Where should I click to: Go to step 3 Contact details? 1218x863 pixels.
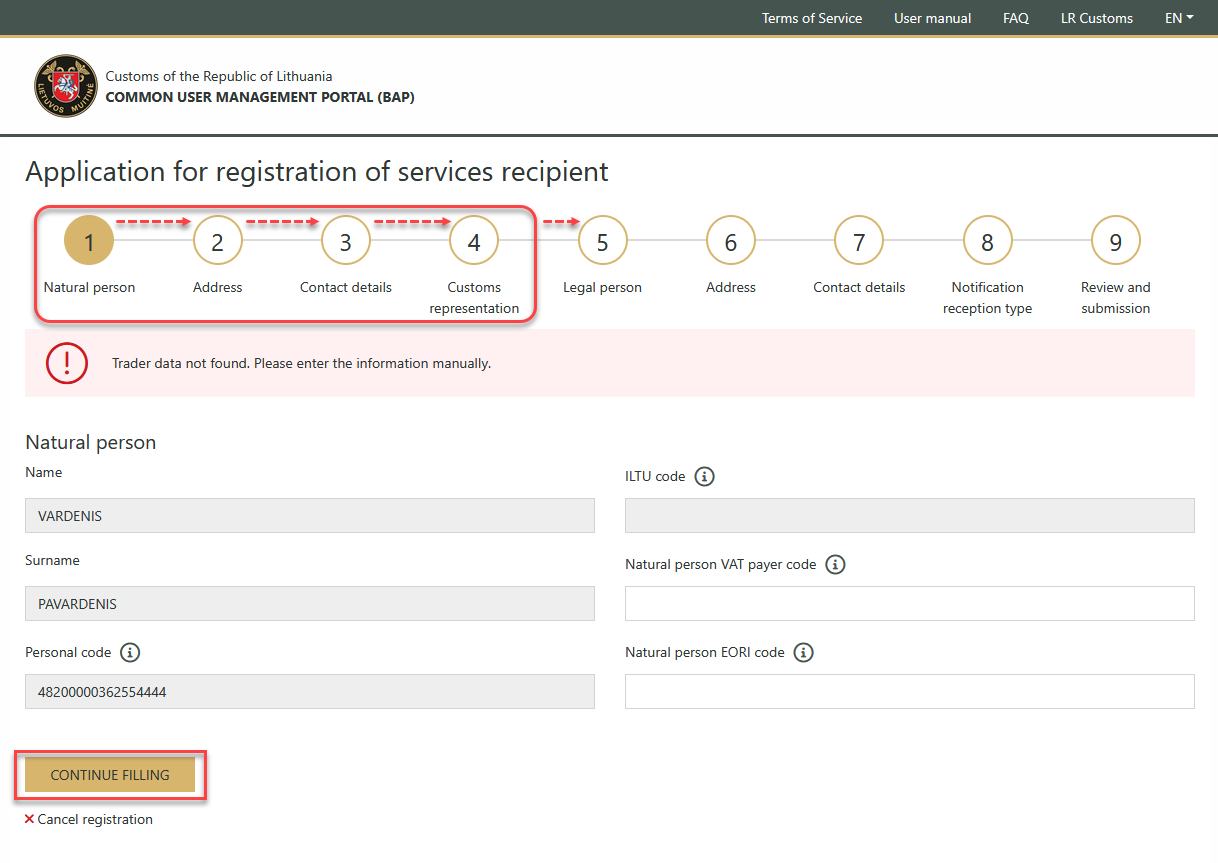tap(346, 242)
